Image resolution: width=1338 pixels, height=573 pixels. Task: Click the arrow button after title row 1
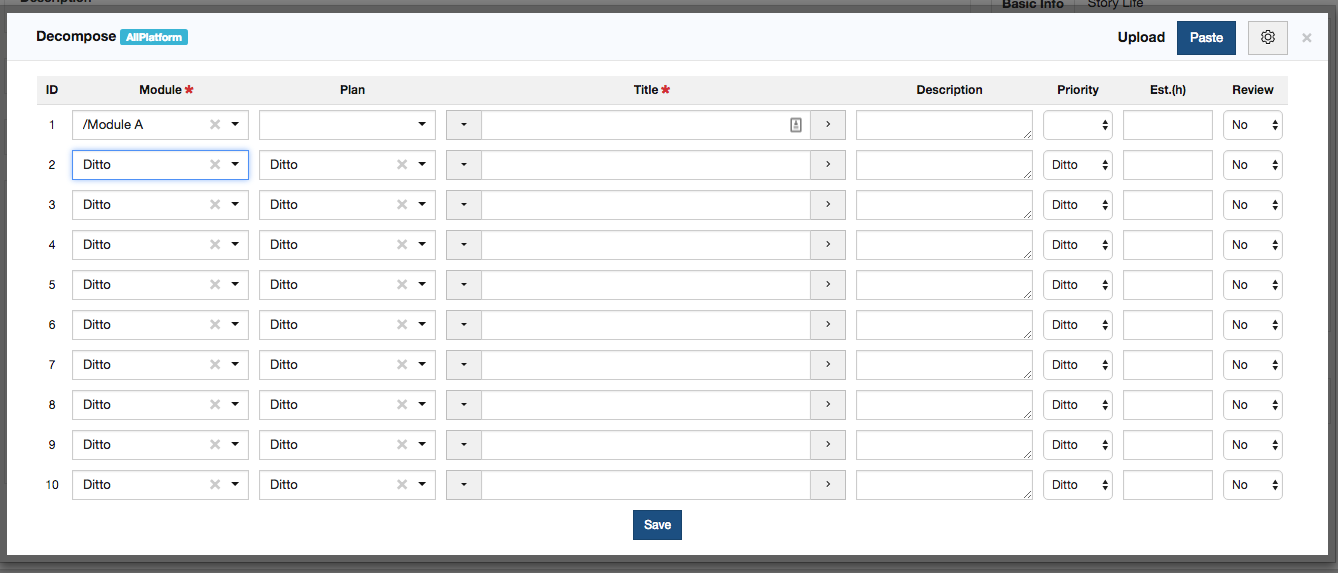click(828, 125)
